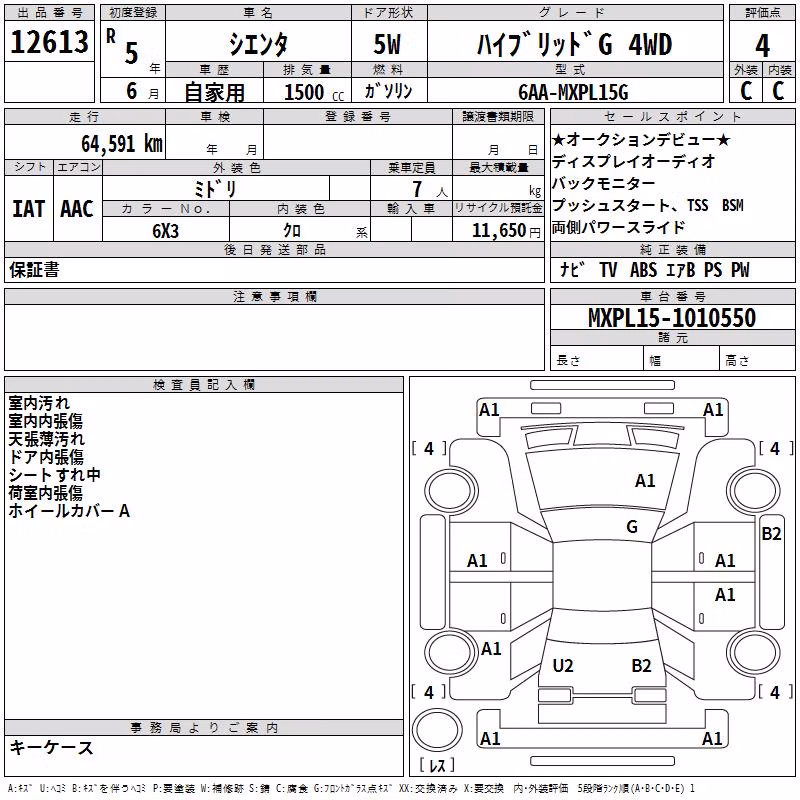This screenshot has height=800, width=800.
Task: Click ディスプレイオーディオ sales point line
Action: 633,161
